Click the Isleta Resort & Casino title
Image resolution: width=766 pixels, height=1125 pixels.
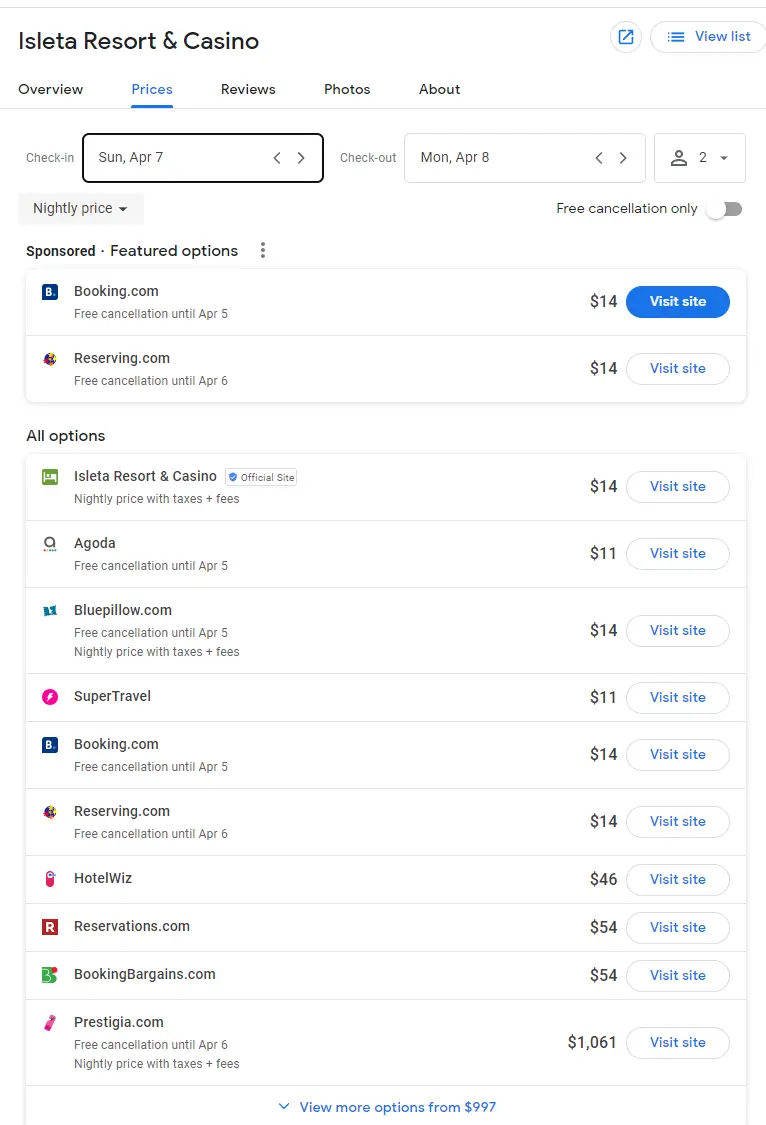[x=138, y=41]
